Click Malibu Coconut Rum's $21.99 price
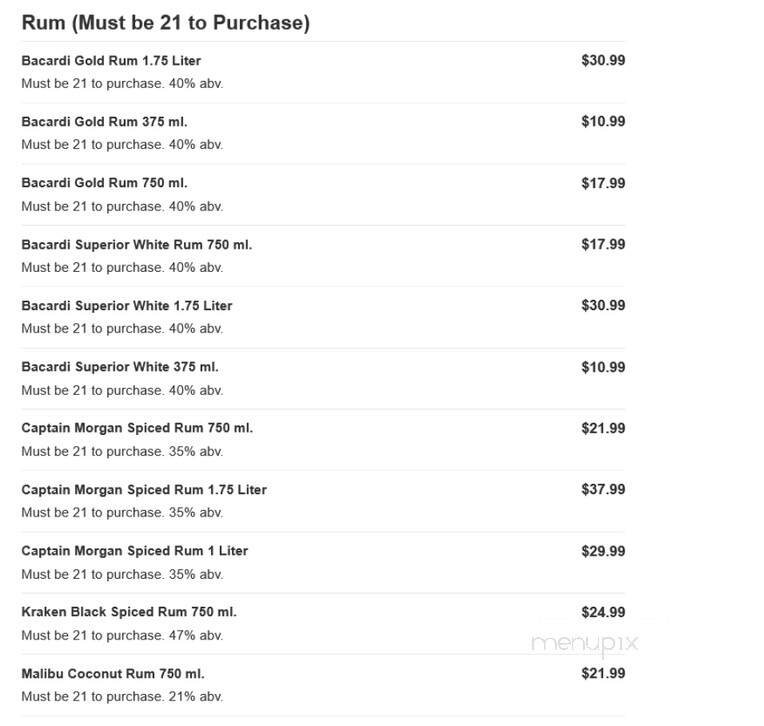Image resolution: width=764 pixels, height=726 pixels. click(603, 673)
